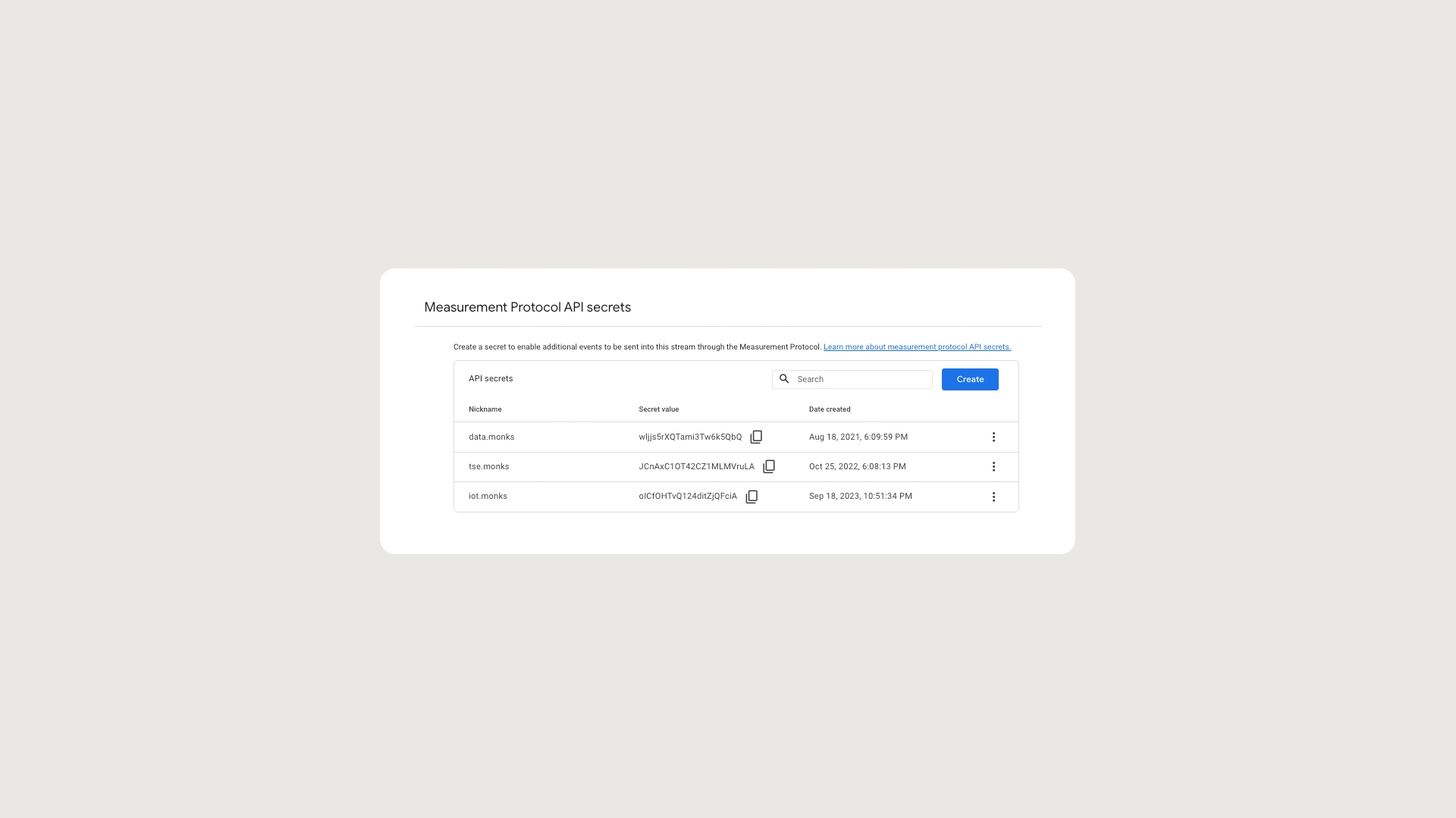Select the tse.monks nickname
The width and height of the screenshot is (1456, 818).
click(488, 467)
